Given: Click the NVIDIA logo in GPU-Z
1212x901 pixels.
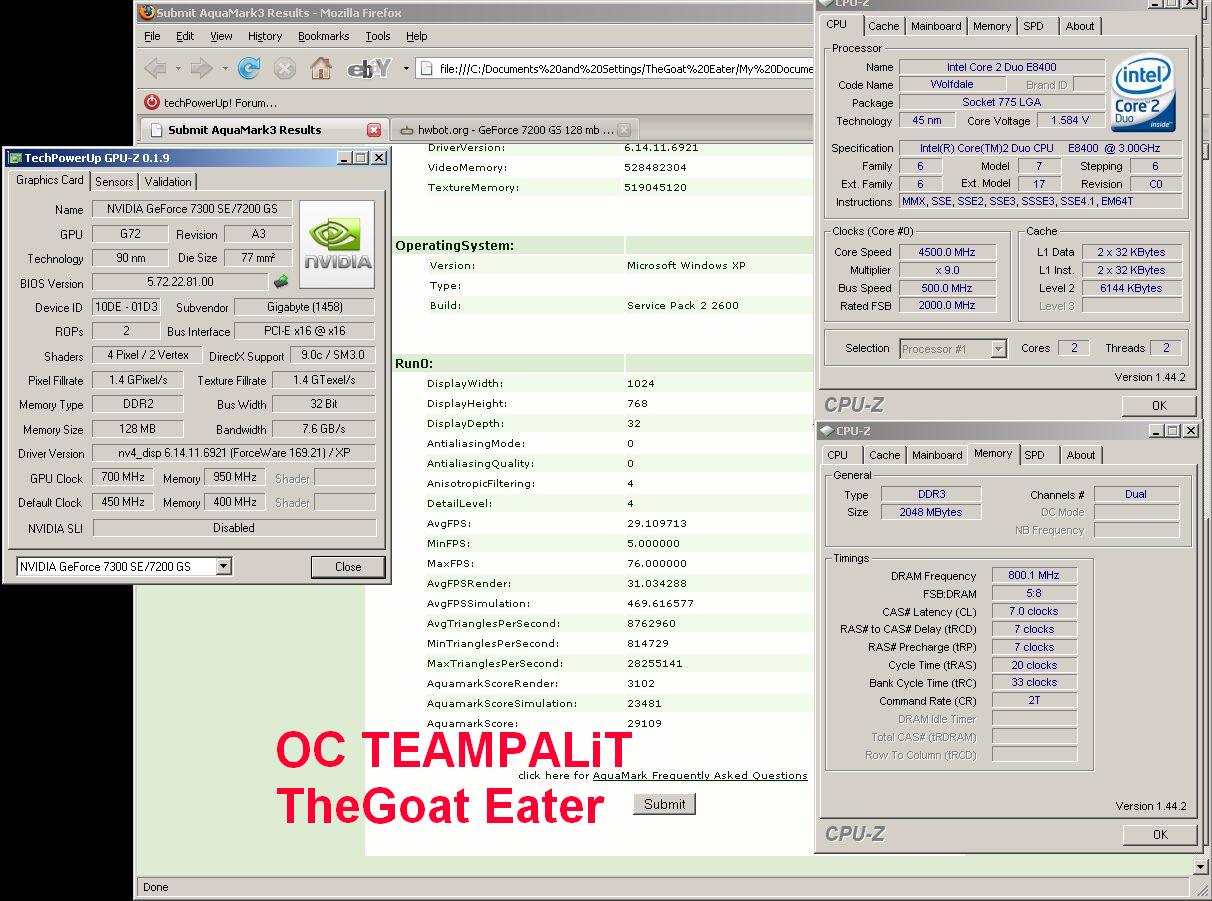Looking at the screenshot, I should 337,245.
